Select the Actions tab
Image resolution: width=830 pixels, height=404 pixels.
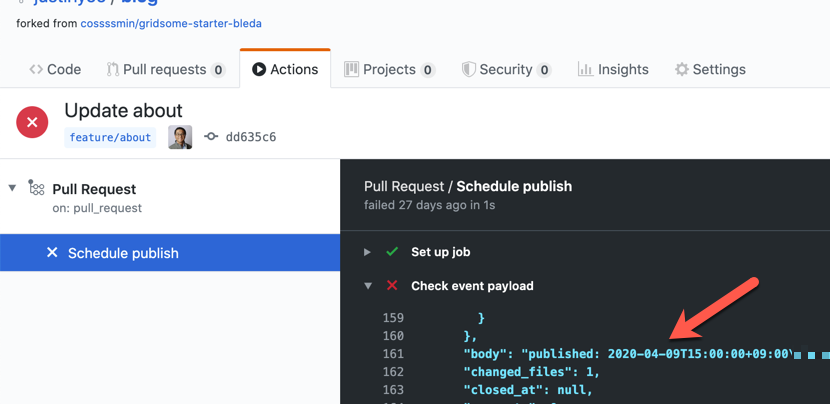pos(285,69)
